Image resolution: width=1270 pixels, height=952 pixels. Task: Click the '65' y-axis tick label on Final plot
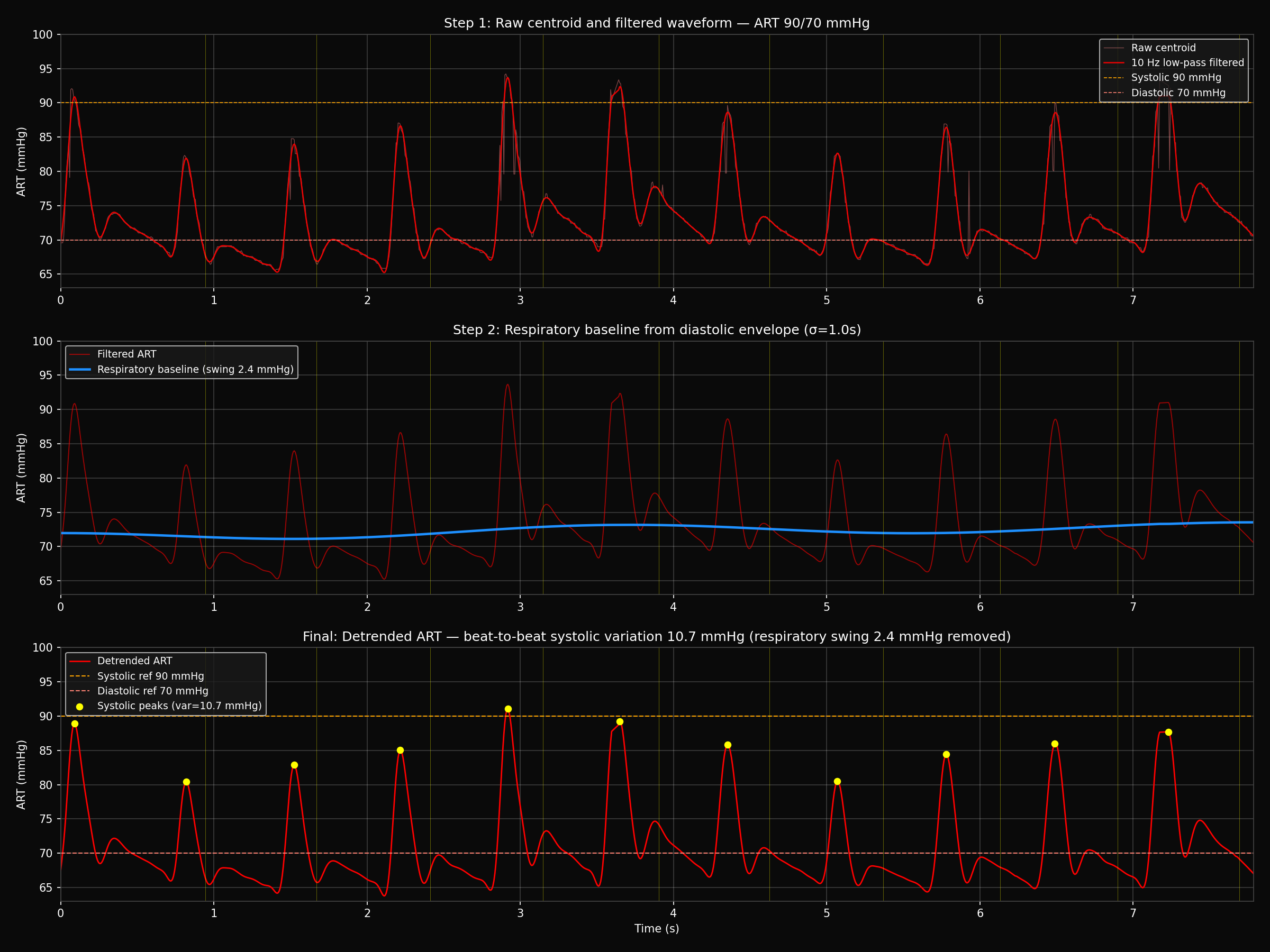pos(46,887)
